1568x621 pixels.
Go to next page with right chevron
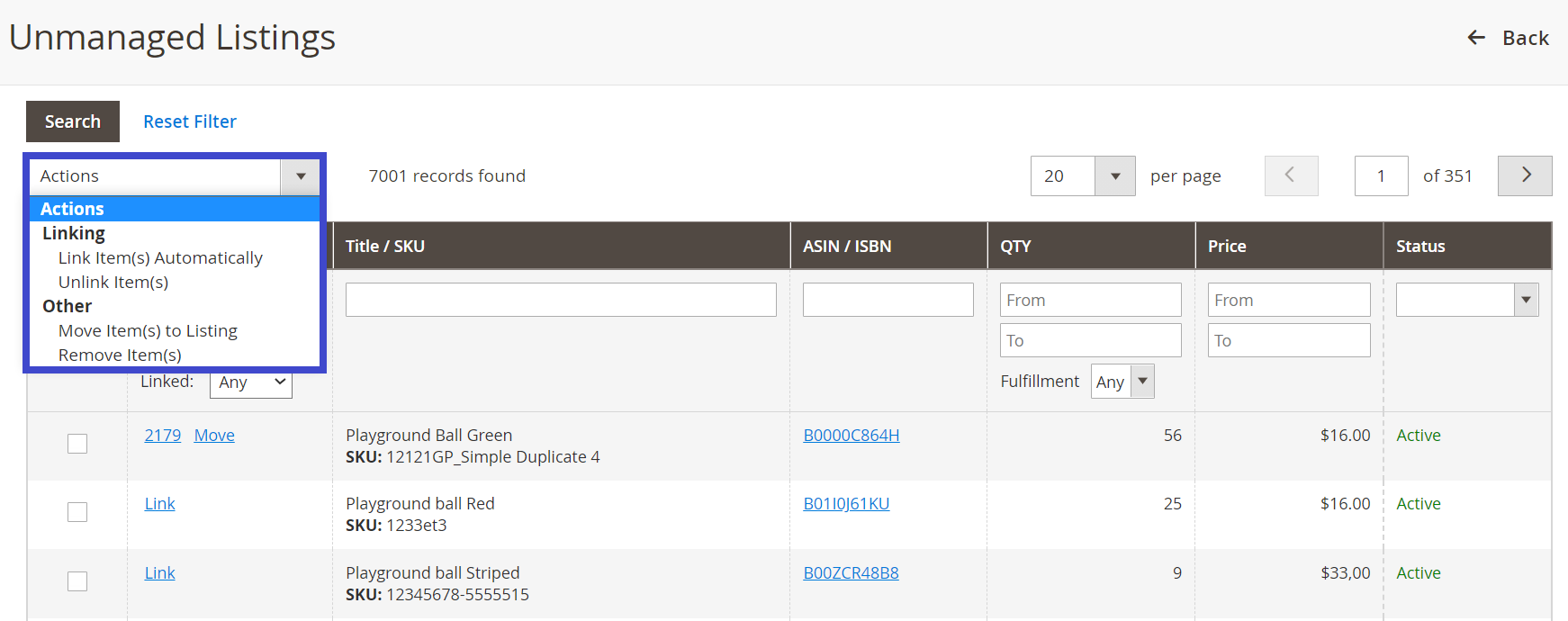[x=1525, y=175]
